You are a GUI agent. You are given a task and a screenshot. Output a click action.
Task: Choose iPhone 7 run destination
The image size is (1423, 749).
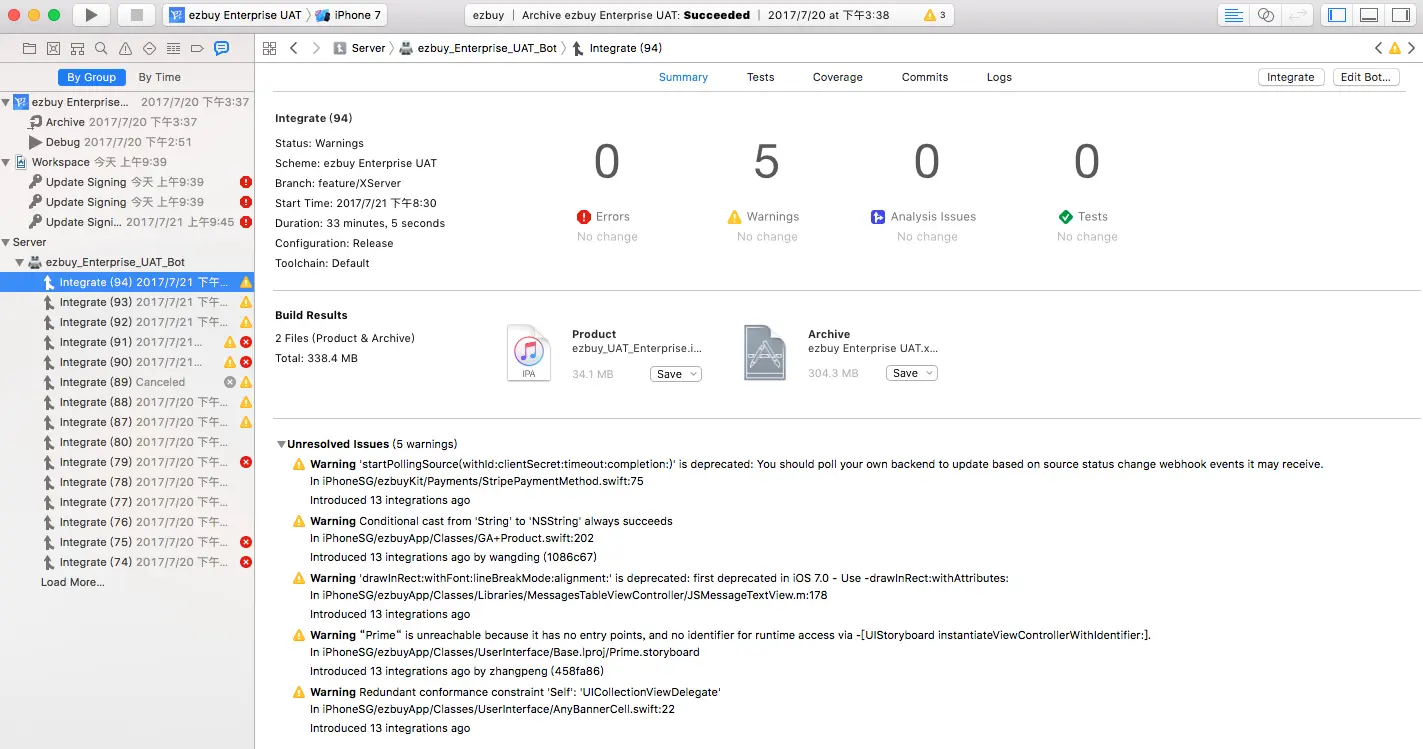(348, 15)
